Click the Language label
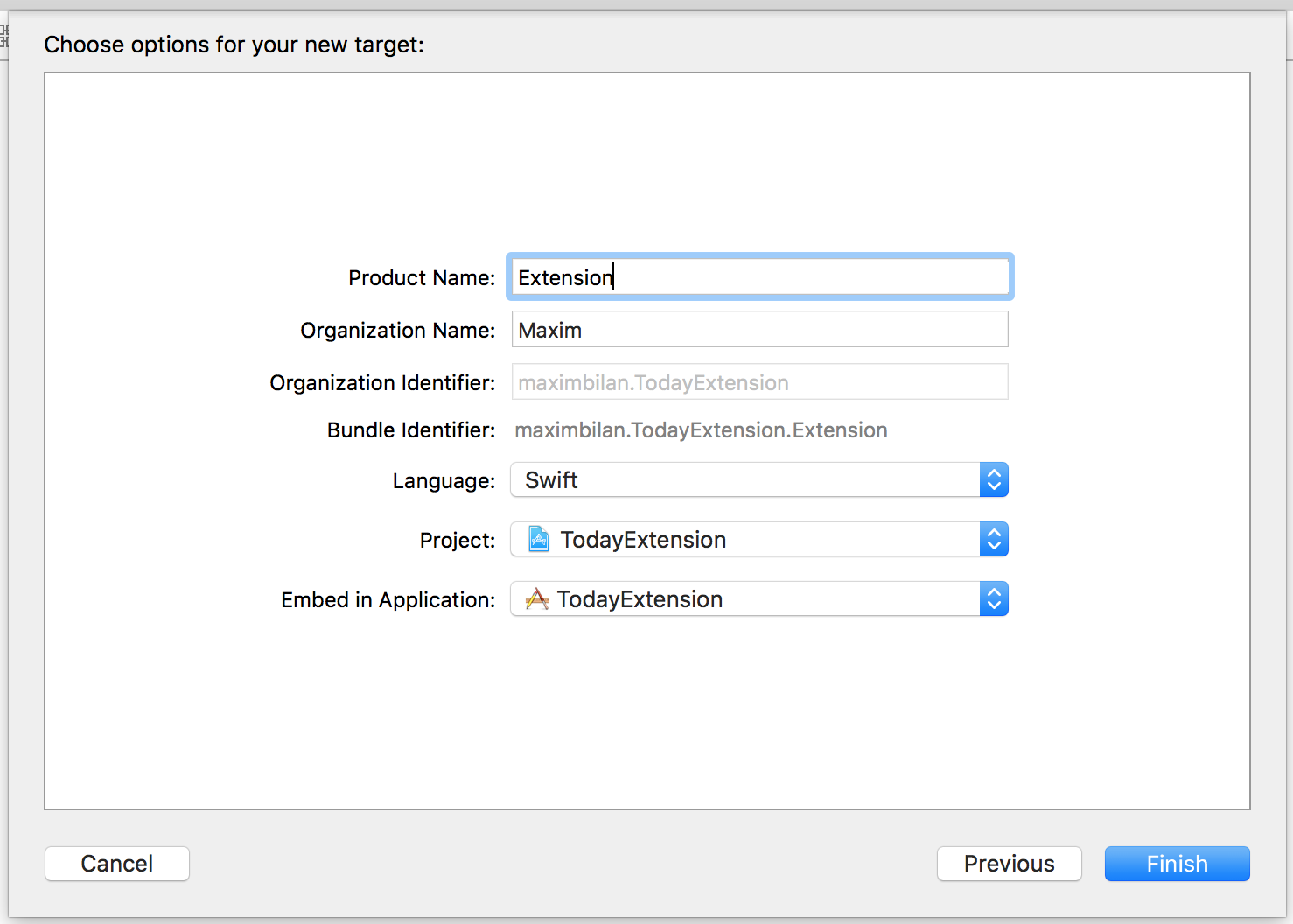This screenshot has height=924, width=1293. [444, 481]
